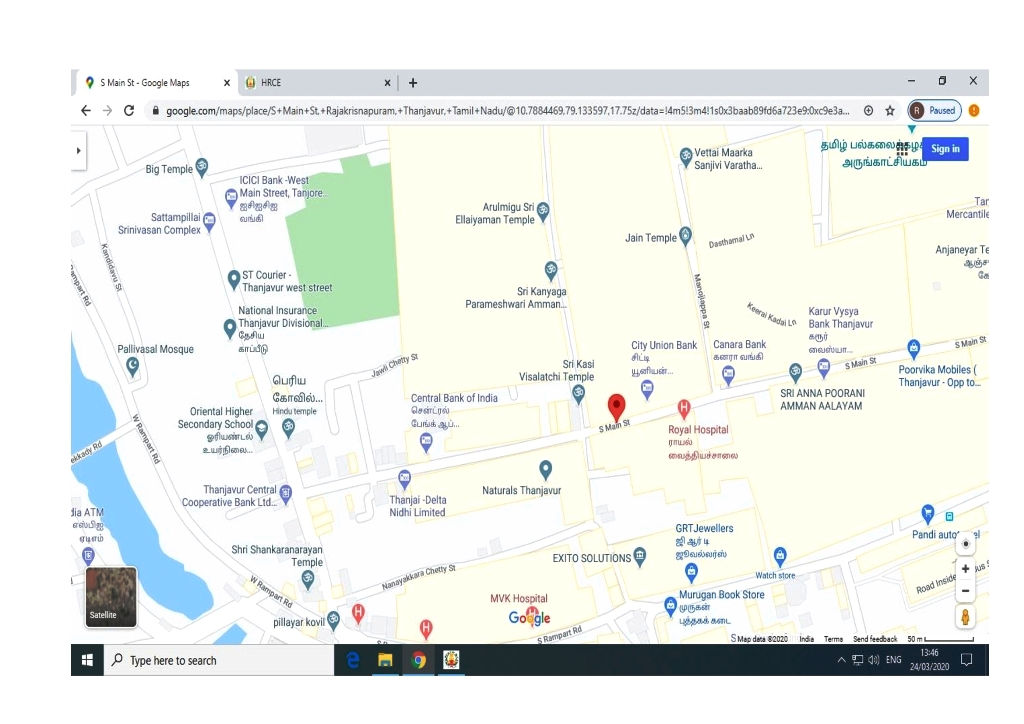Switch to Satellite view thumbnail
Viewport: 1024px width, 724px height.
(x=111, y=597)
